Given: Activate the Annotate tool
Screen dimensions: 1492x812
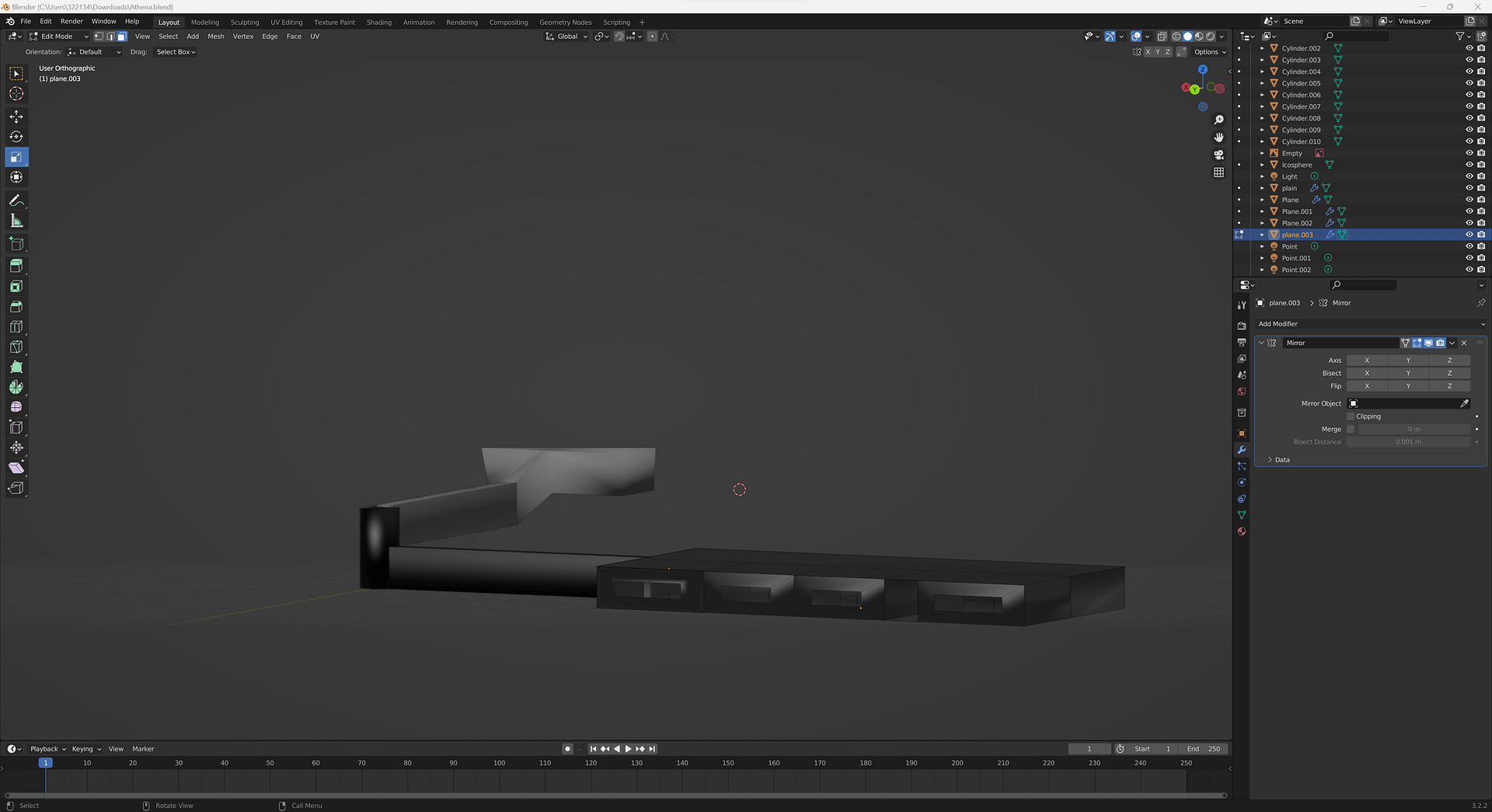Looking at the screenshot, I should pos(16,200).
